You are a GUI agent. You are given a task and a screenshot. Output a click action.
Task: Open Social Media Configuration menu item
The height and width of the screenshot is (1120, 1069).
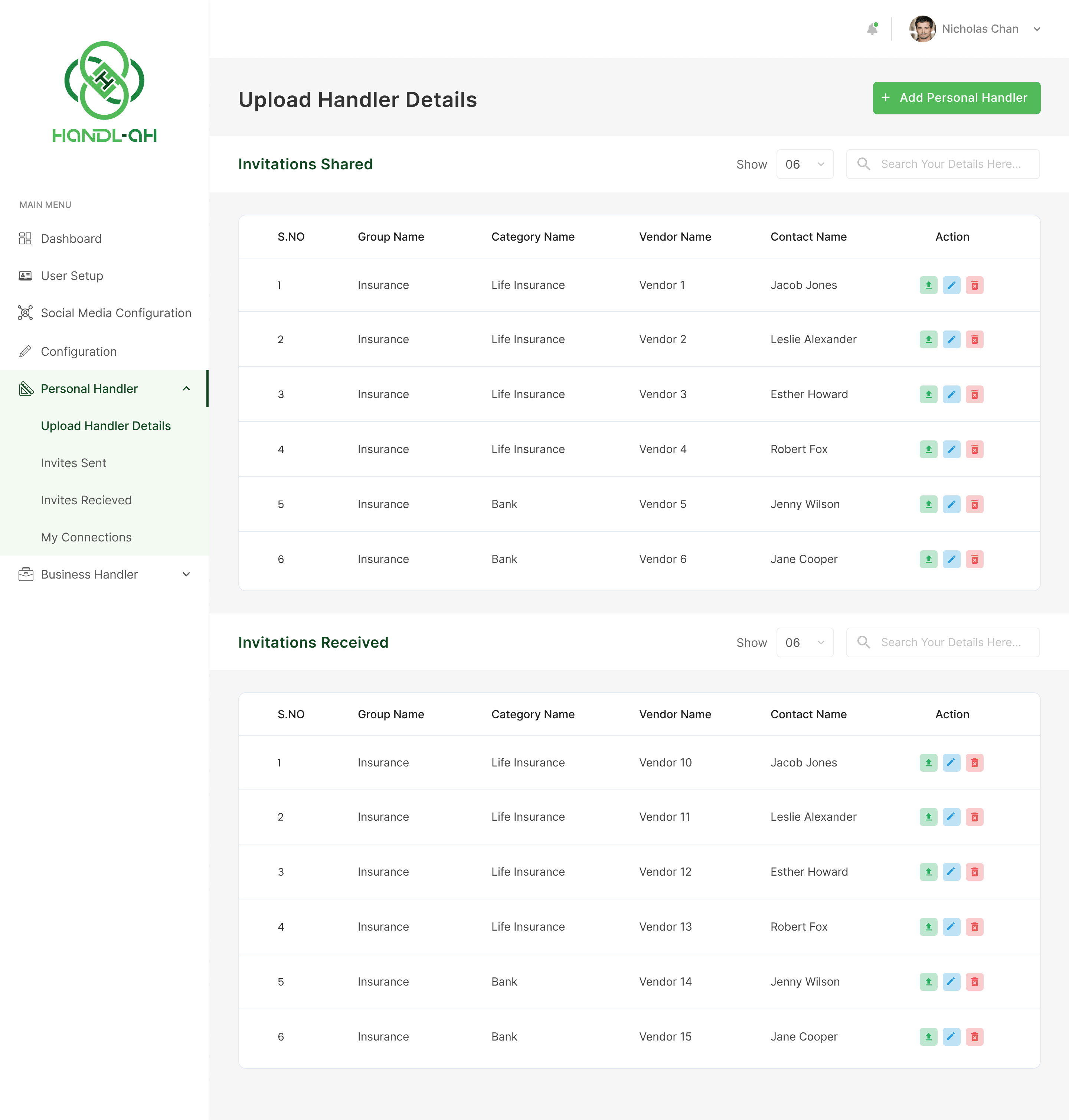(116, 313)
